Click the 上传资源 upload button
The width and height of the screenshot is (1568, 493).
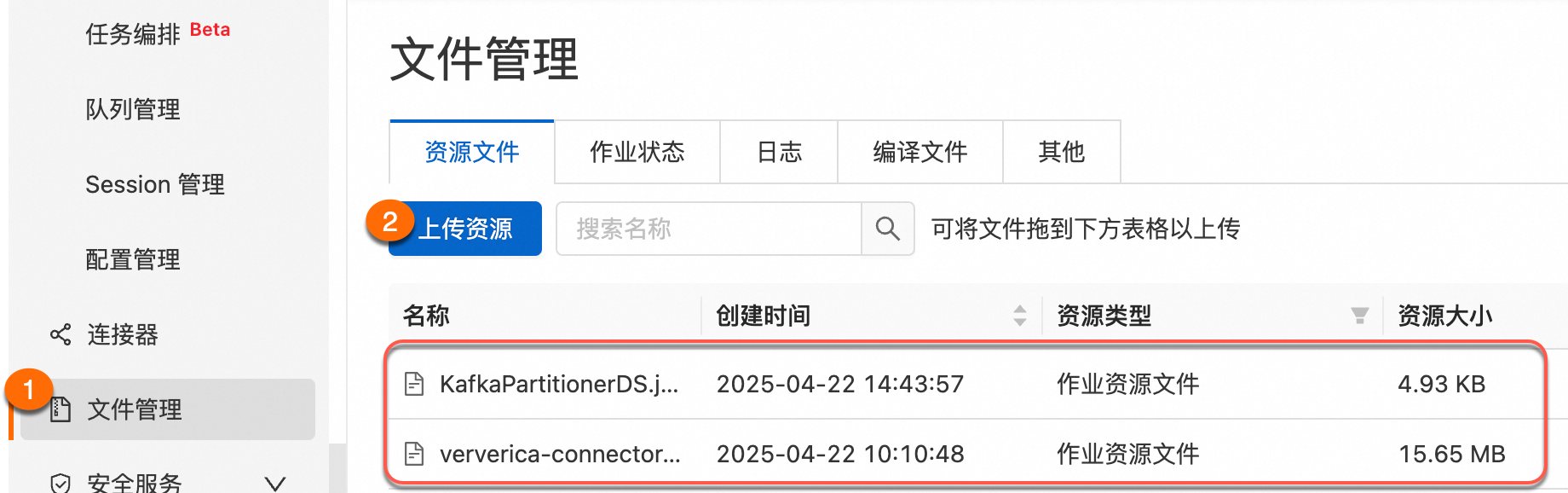465,229
